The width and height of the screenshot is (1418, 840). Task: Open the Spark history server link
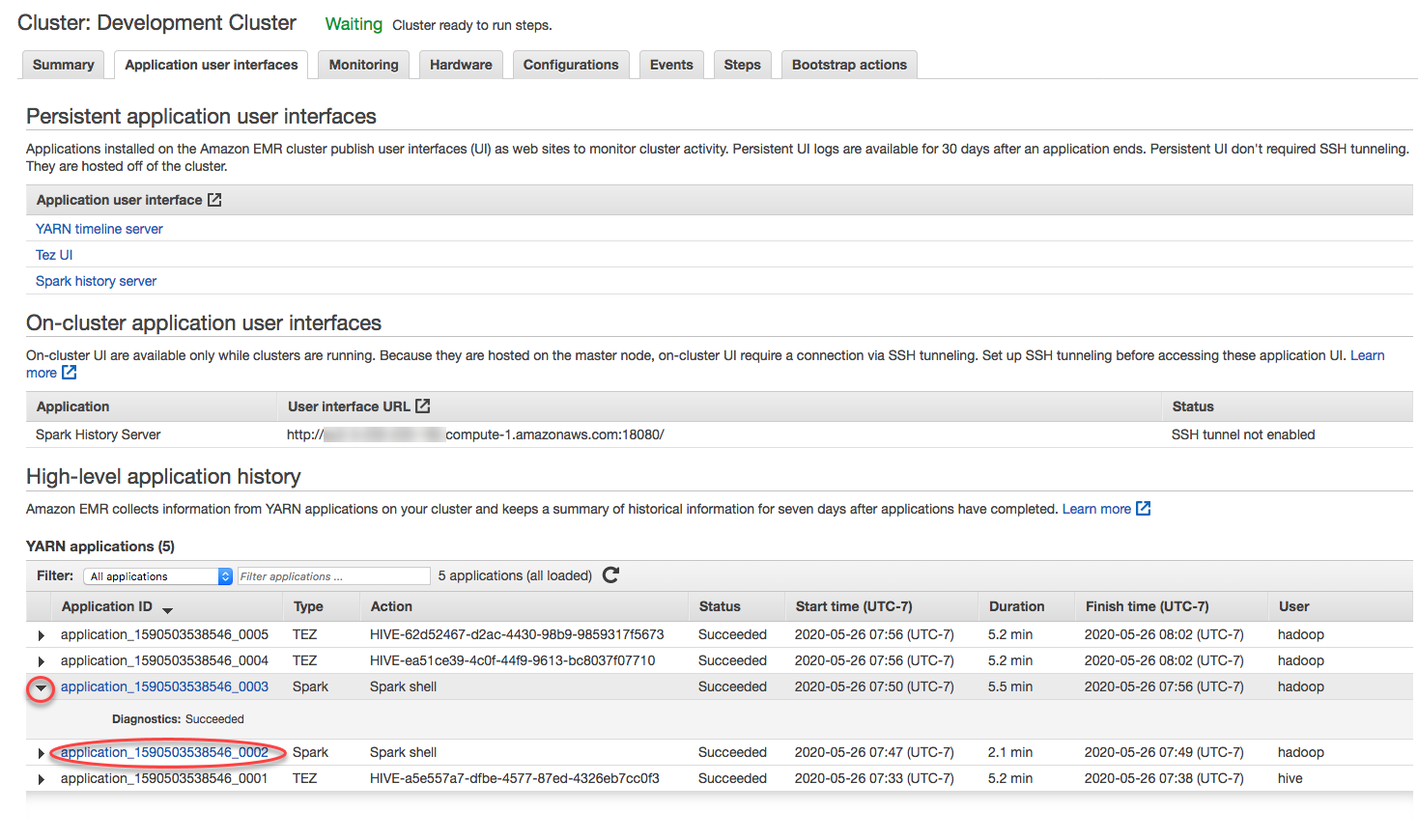coord(96,281)
